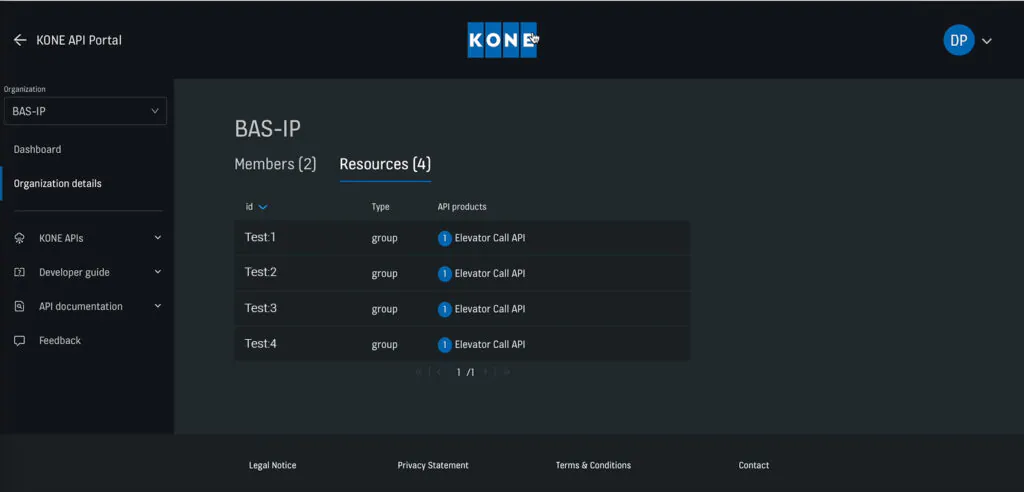This screenshot has width=1024, height=492.
Task: Select the Test:3 resource row
Action: (x=261, y=308)
